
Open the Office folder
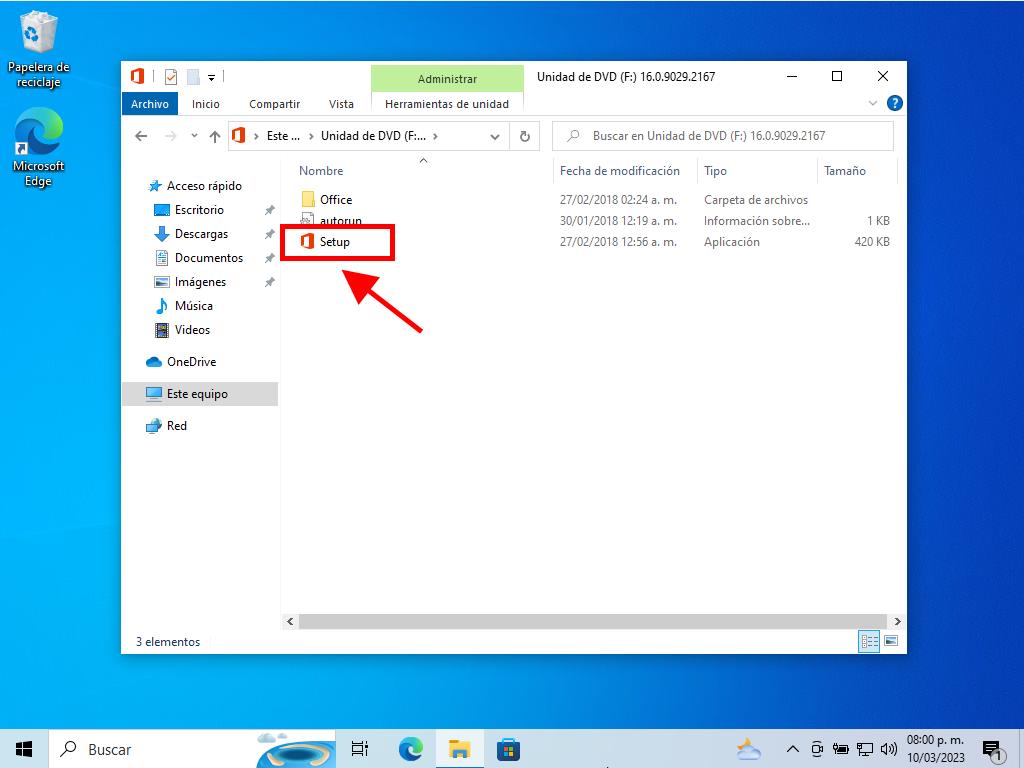[x=335, y=200]
